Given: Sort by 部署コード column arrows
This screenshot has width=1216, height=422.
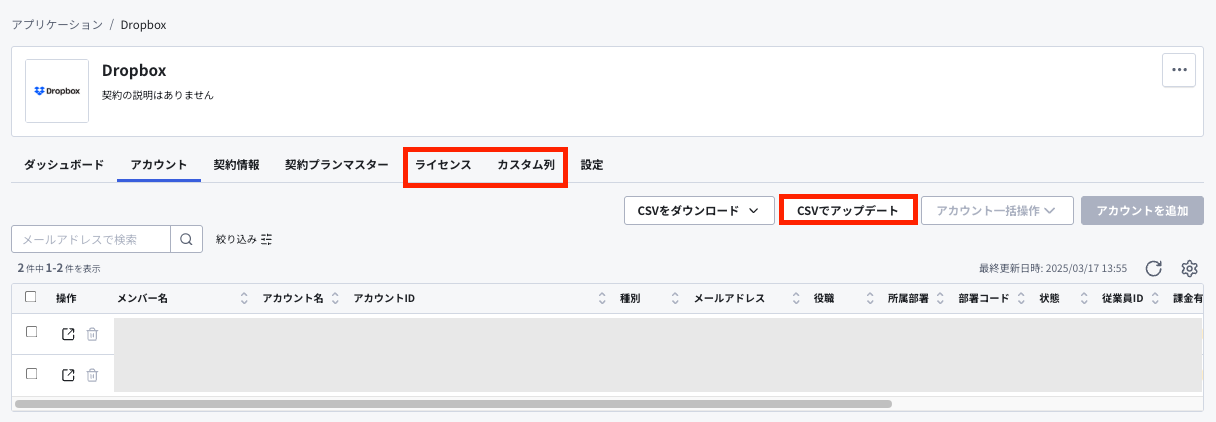Looking at the screenshot, I should coord(1021,299).
